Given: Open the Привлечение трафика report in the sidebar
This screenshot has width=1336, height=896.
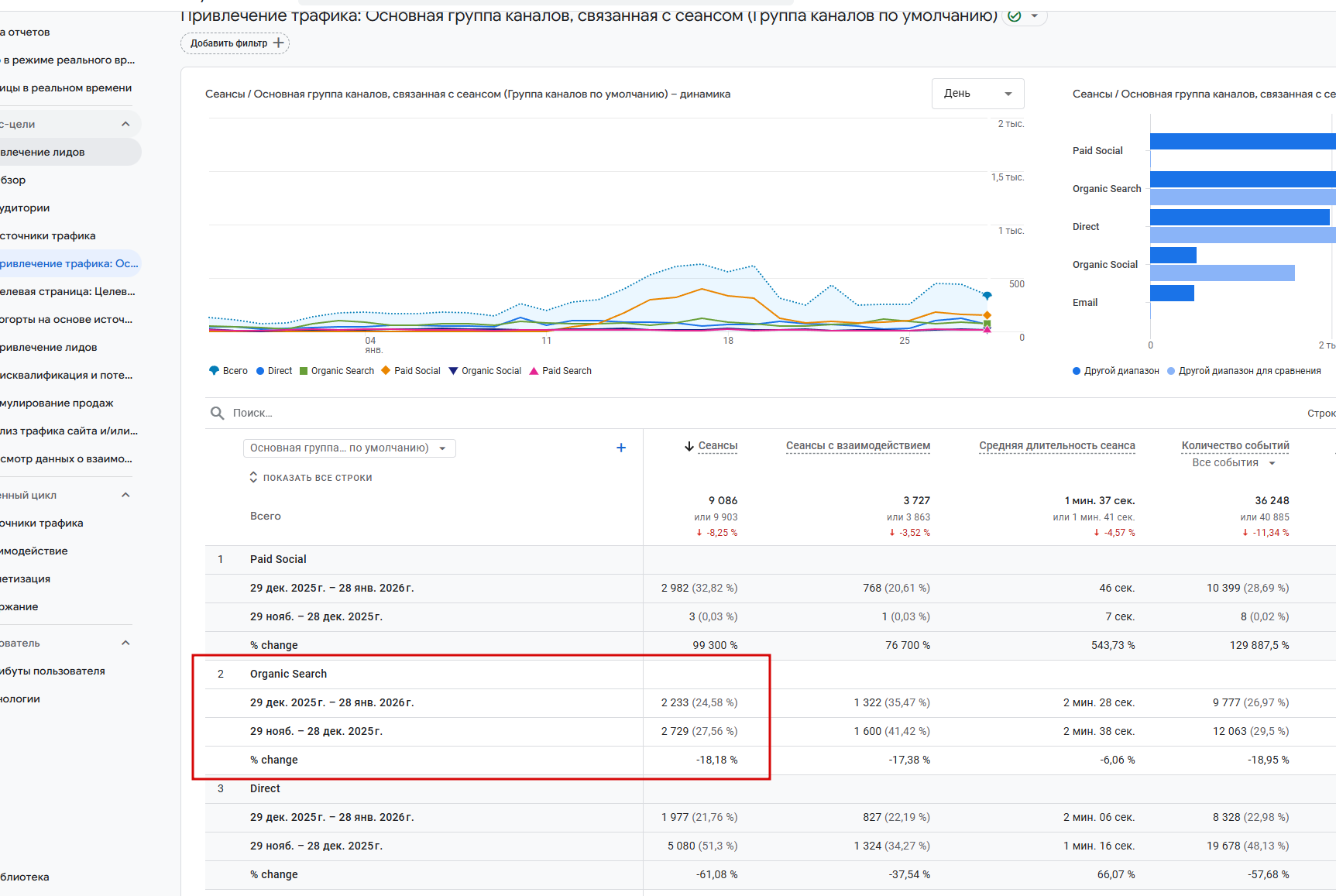Looking at the screenshot, I should pos(68,263).
